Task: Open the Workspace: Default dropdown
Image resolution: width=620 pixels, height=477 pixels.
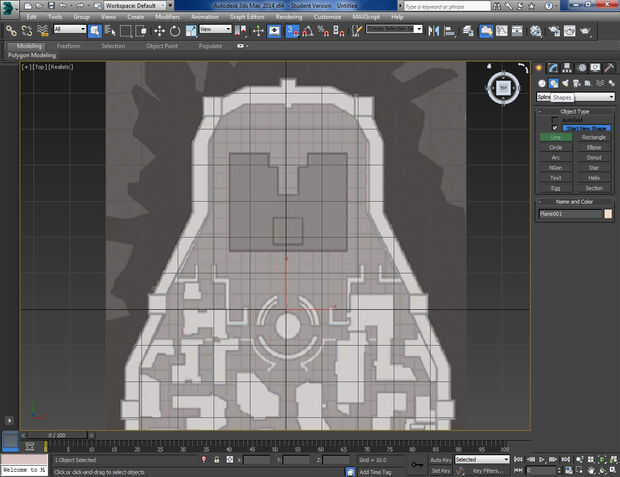Action: [x=137, y=6]
